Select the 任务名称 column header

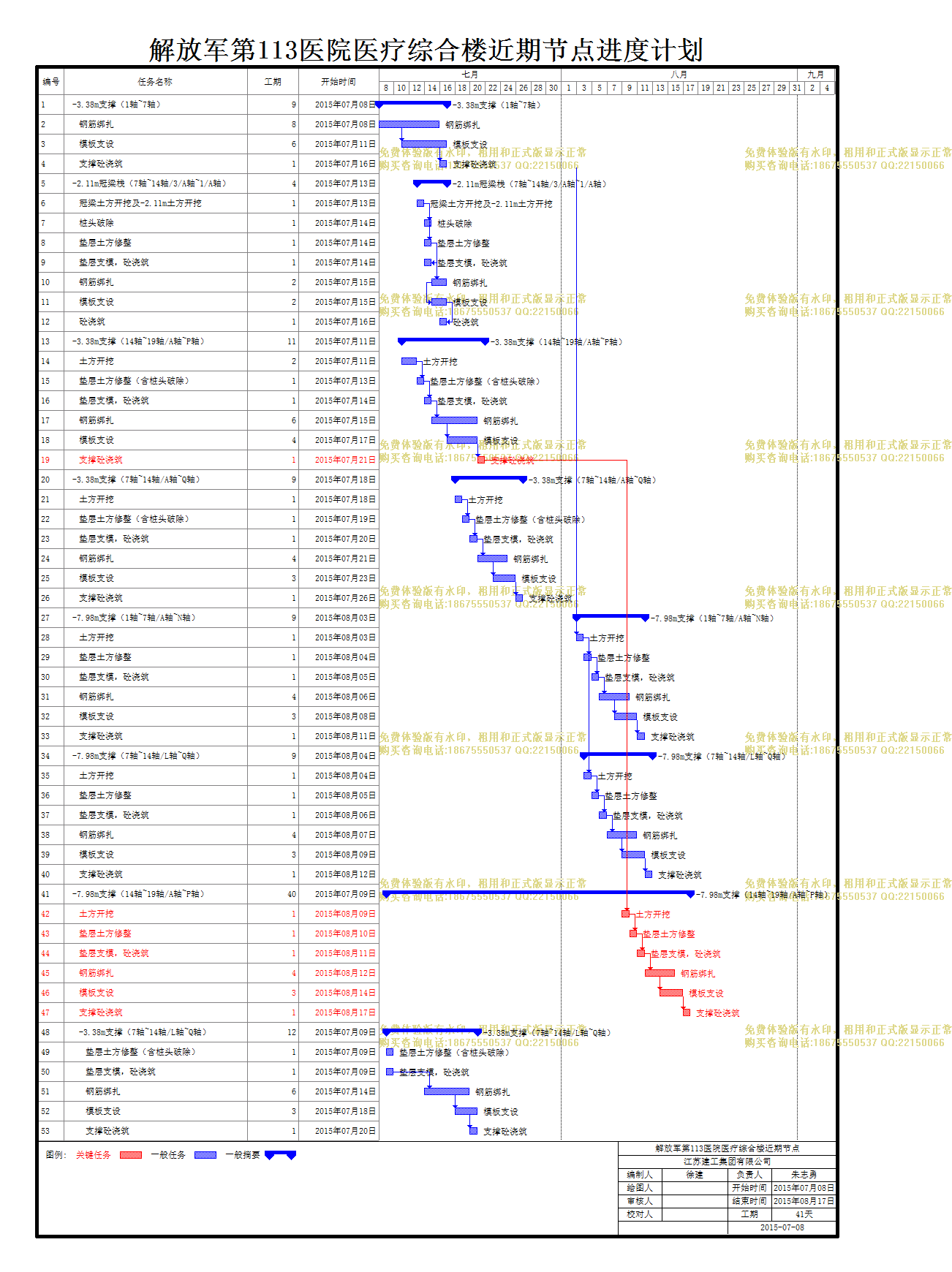pos(156,82)
